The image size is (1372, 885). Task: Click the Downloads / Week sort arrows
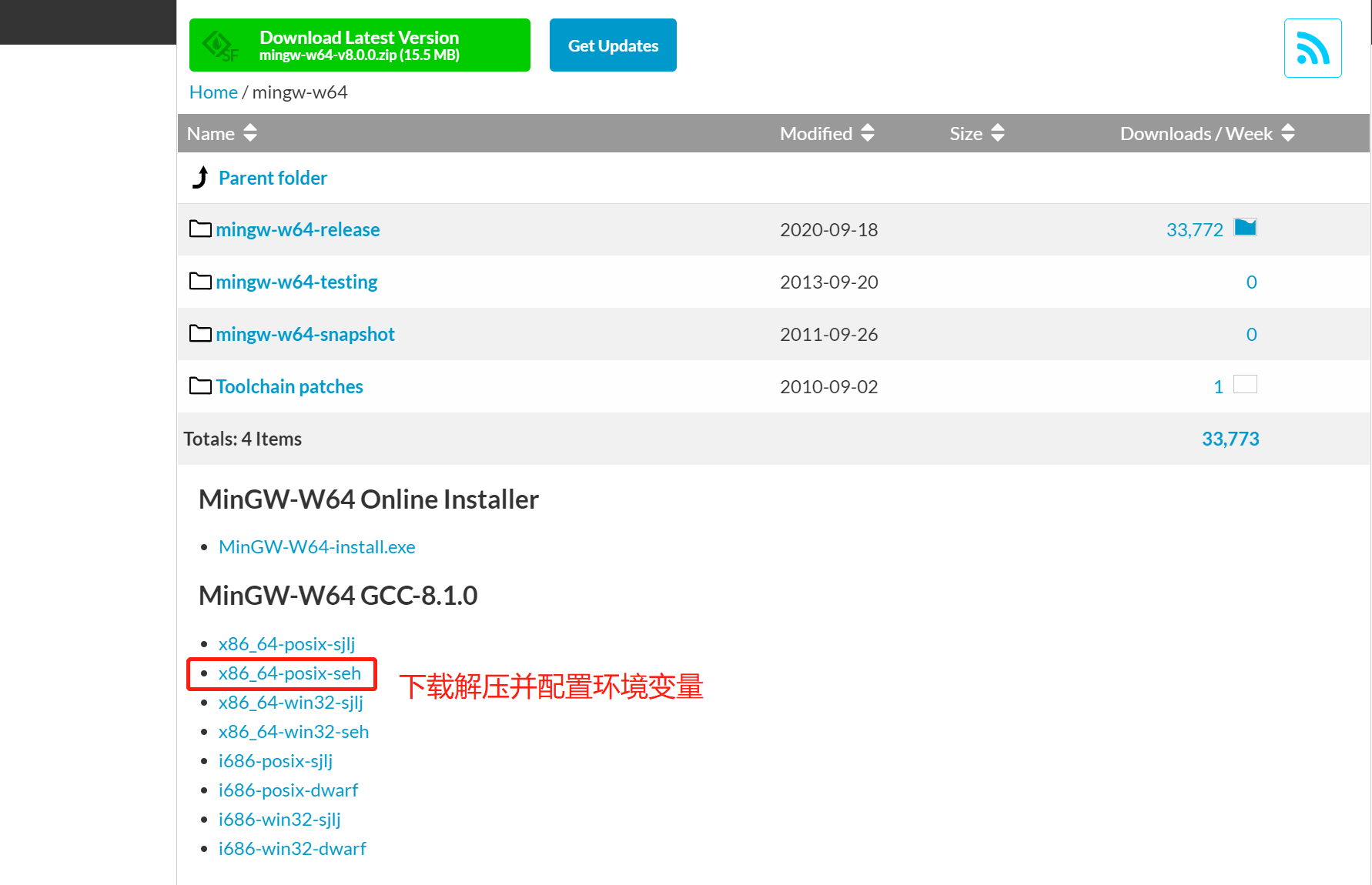pos(1287,132)
